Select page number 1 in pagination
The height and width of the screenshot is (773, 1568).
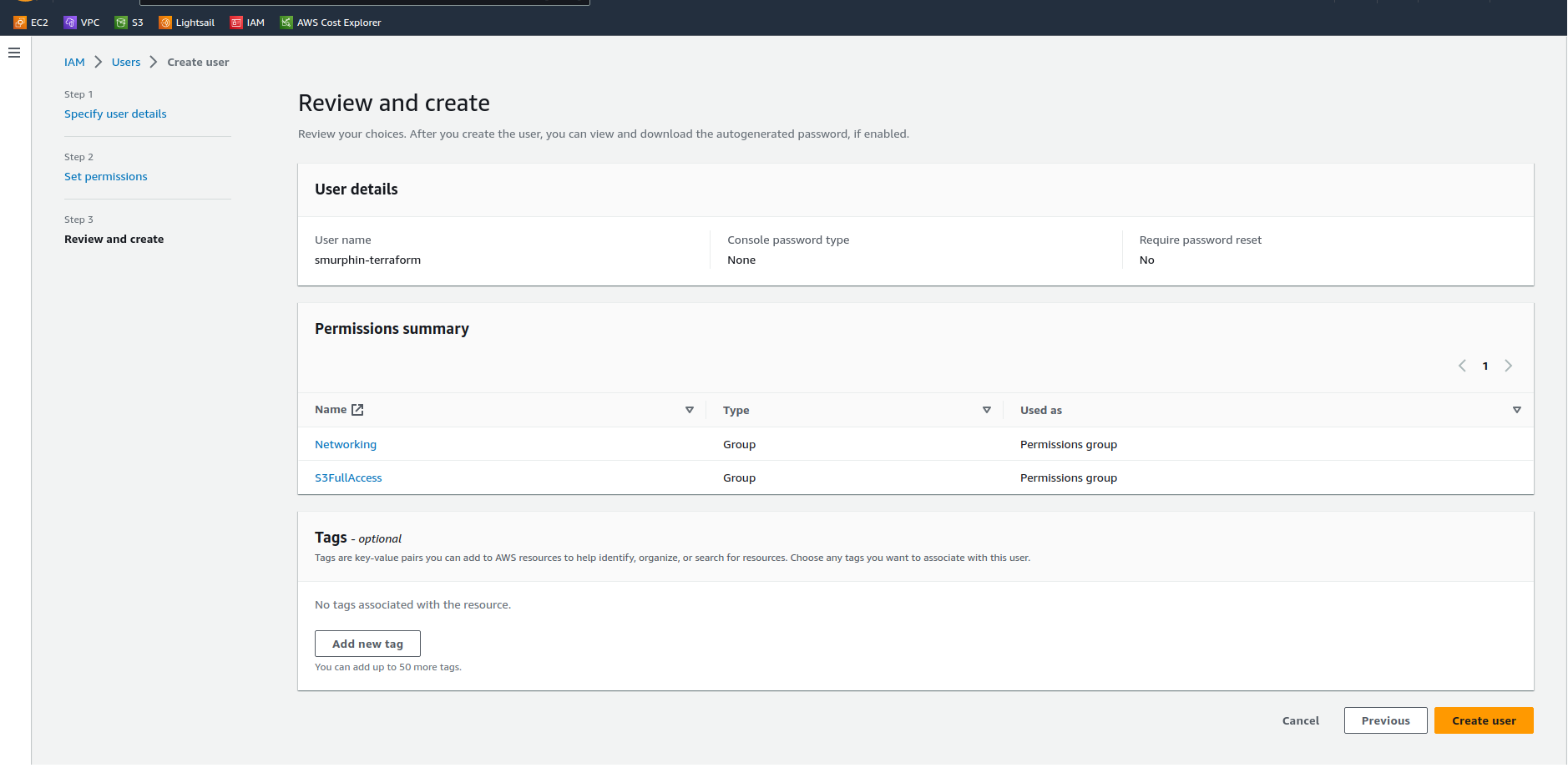point(1485,366)
